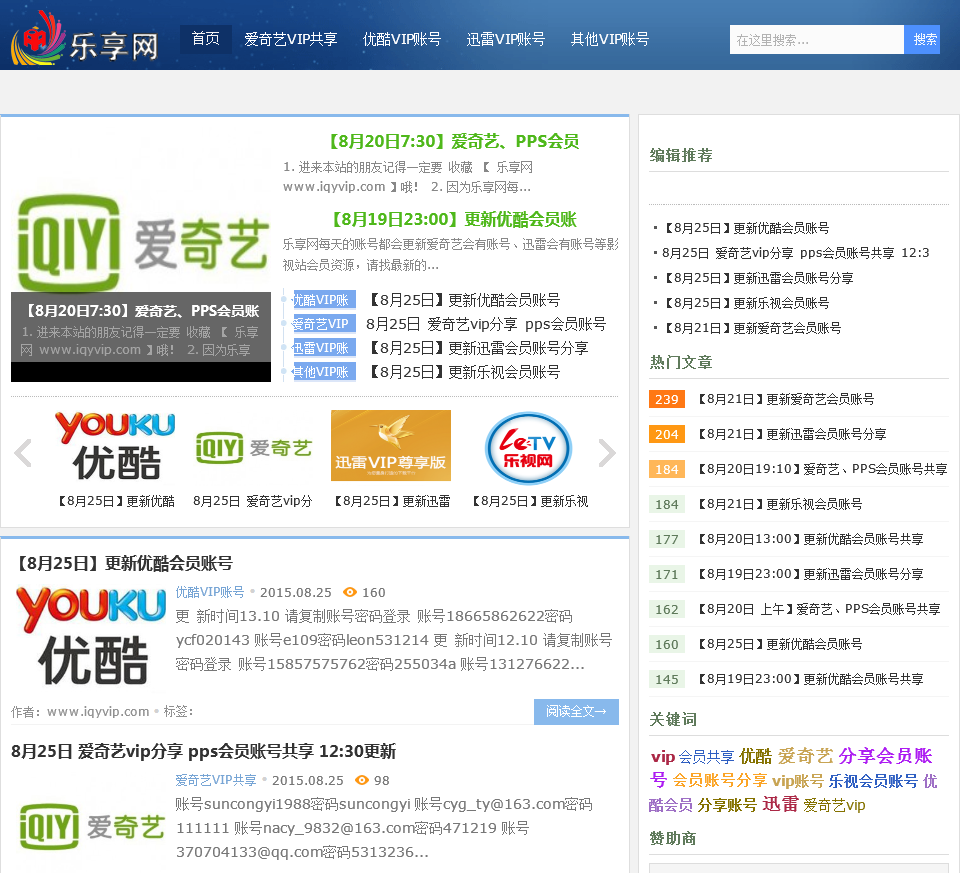This screenshot has height=873, width=960.
Task: Click the 乐视会员账号 keyword tag
Action: [x=873, y=781]
